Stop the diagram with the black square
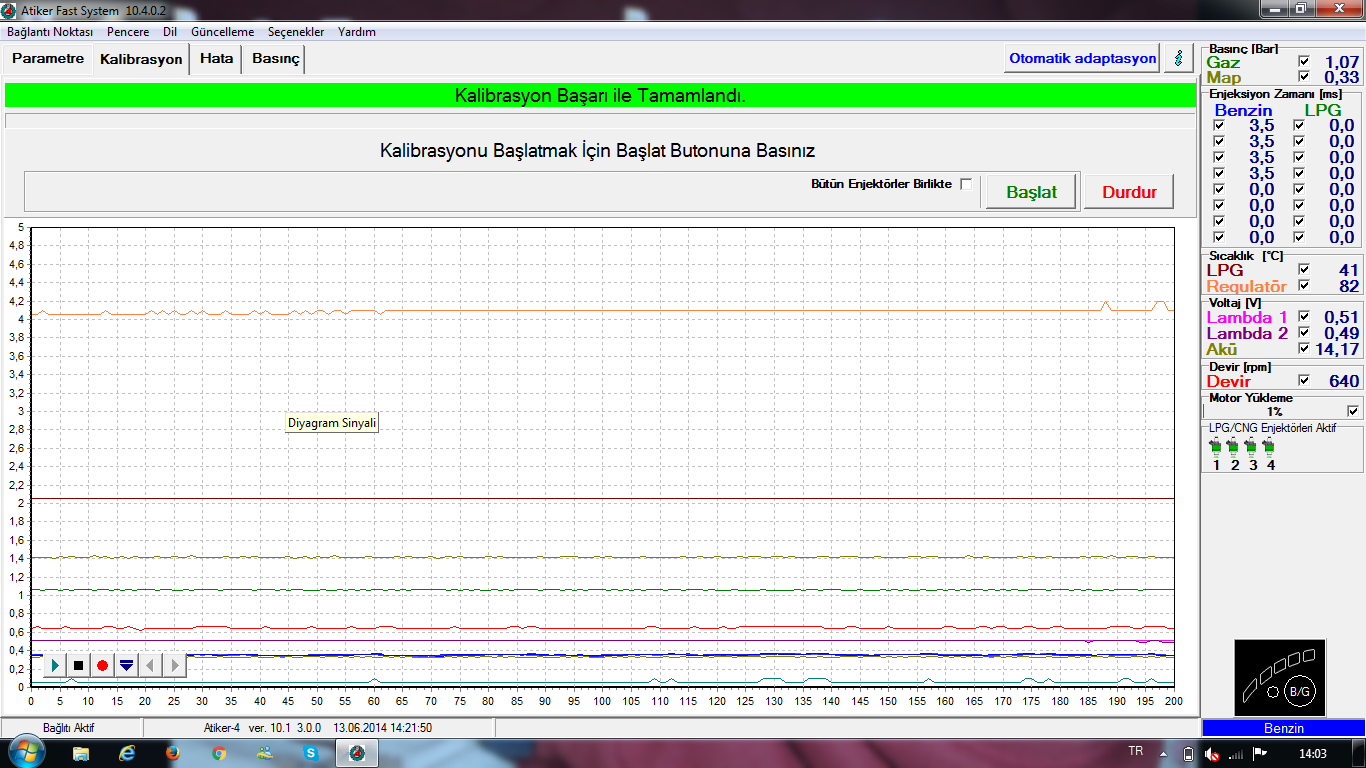The image size is (1366, 768). (78, 665)
